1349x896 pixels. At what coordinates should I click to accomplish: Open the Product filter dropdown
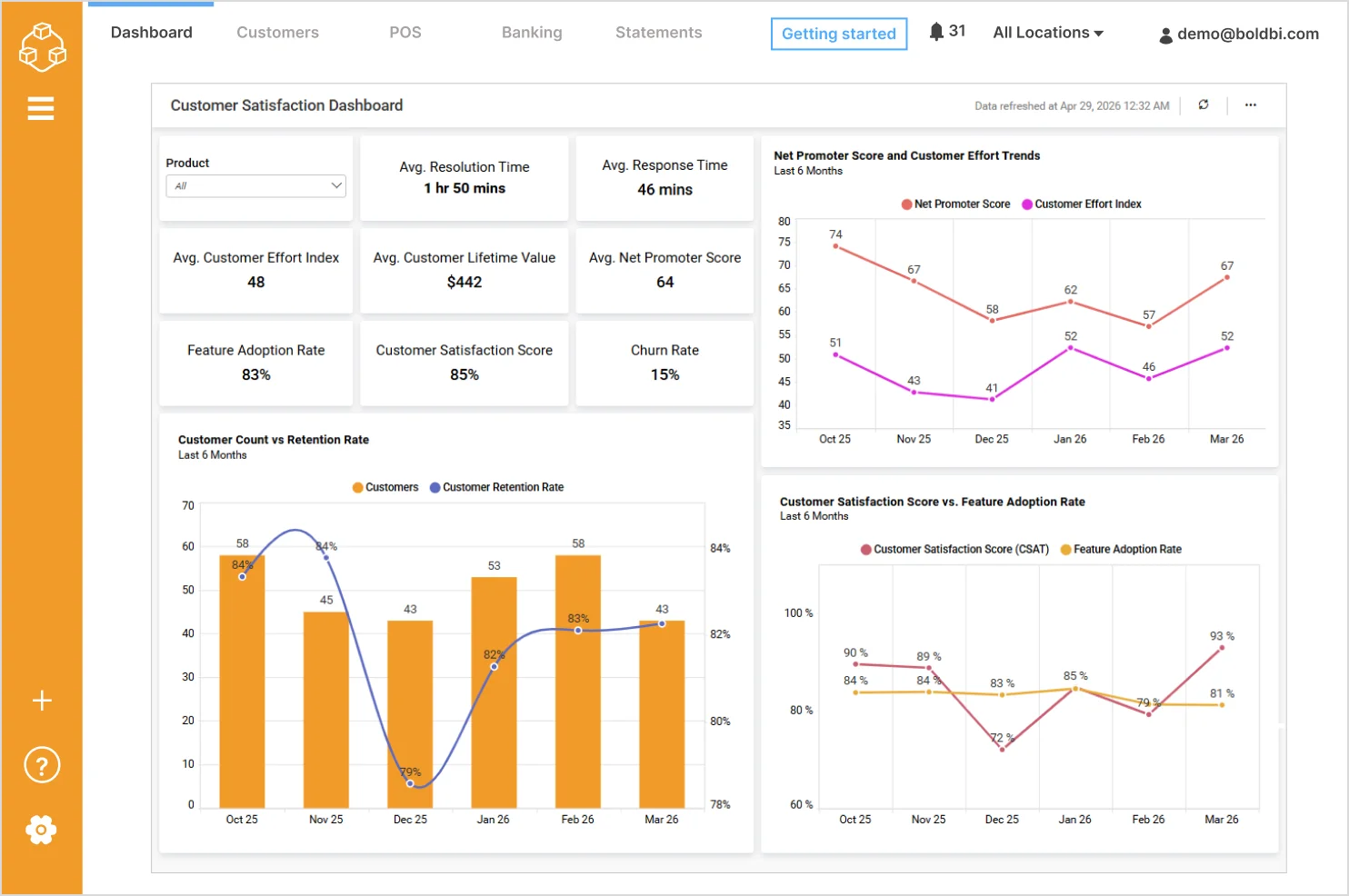click(256, 185)
